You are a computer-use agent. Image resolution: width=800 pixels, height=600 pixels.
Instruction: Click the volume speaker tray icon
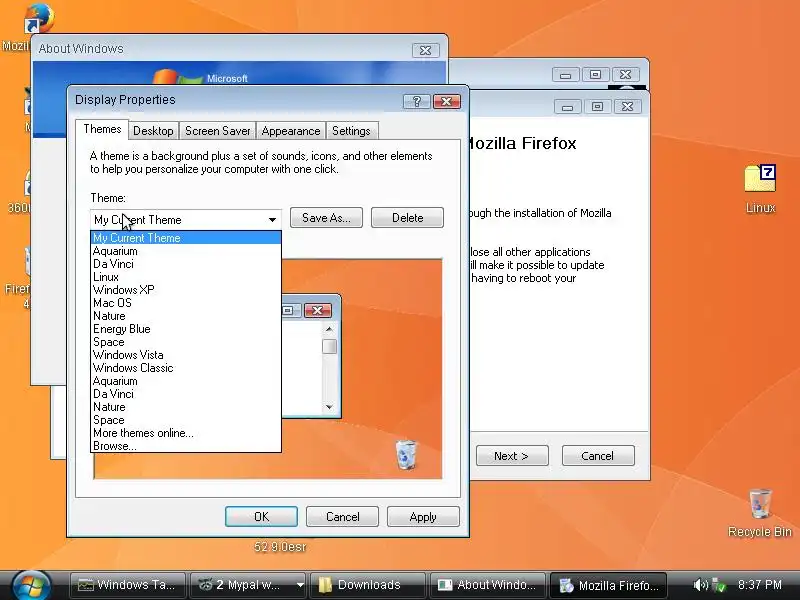tap(700, 585)
